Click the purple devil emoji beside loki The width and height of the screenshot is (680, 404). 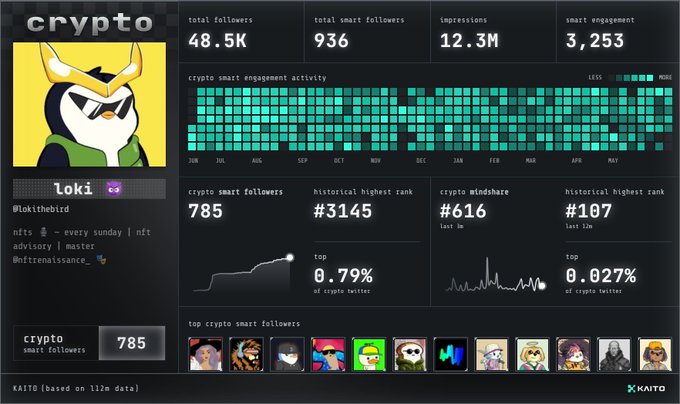pyautogui.click(x=114, y=189)
